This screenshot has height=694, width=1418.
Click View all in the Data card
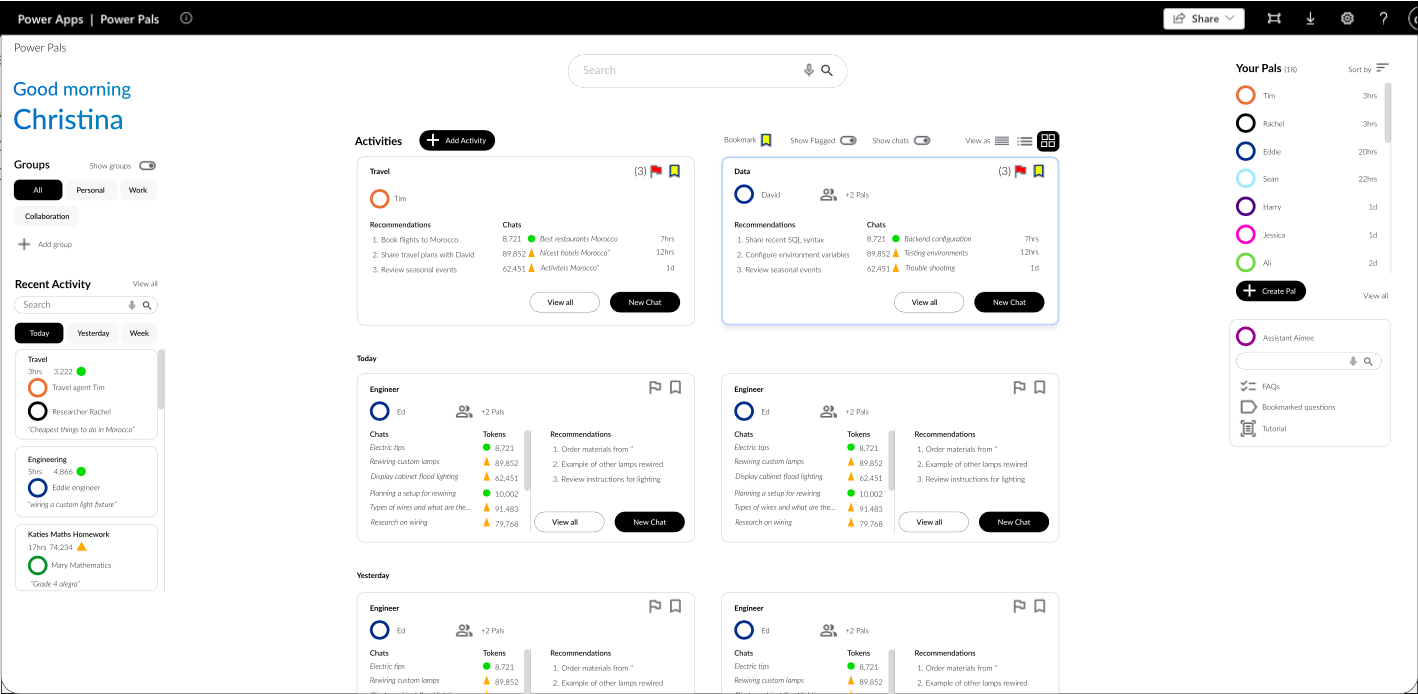(x=929, y=302)
